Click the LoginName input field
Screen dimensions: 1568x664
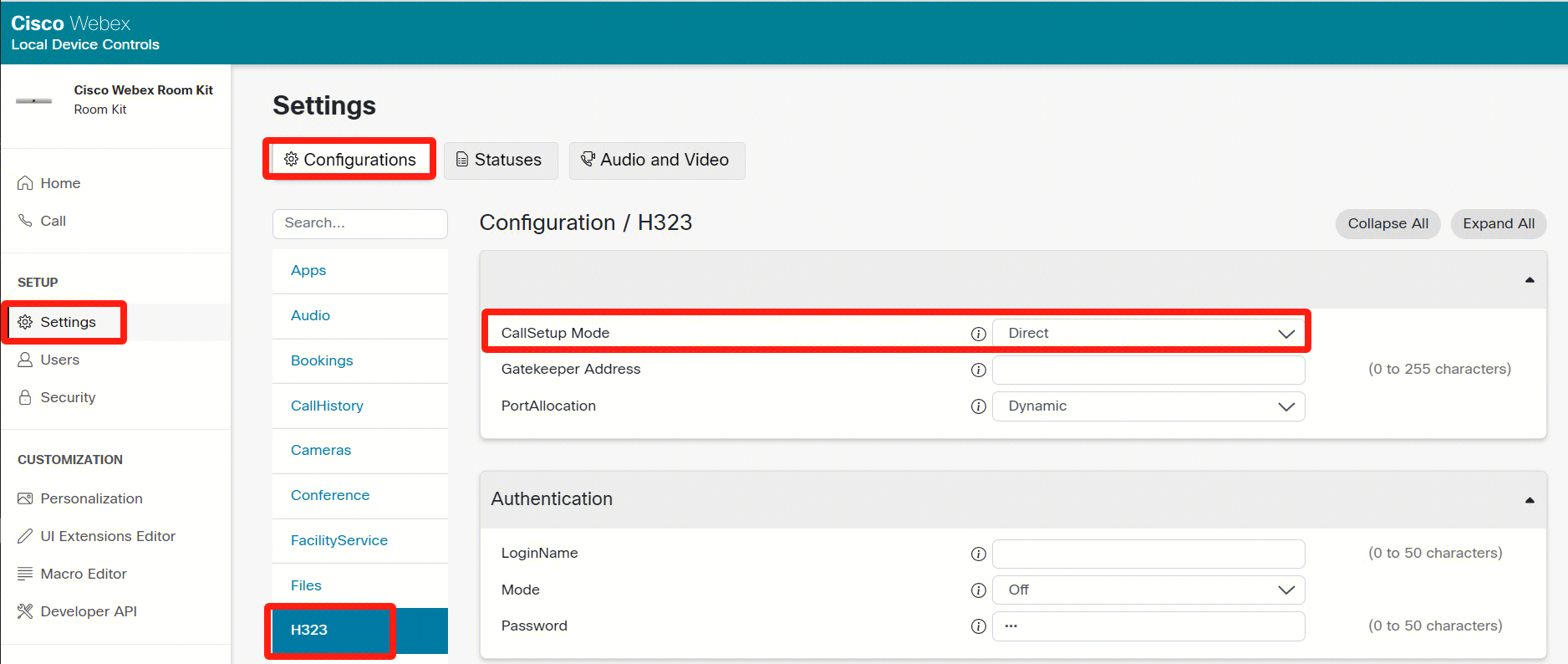1148,554
